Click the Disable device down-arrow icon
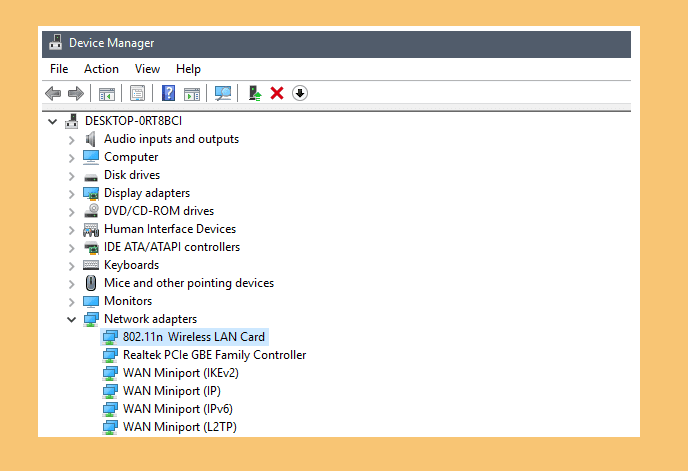 coord(299,93)
